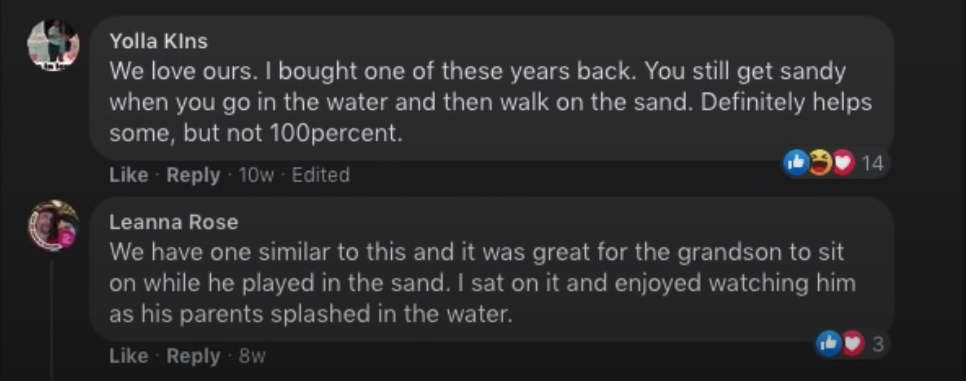Like Leanna Rose's comment
Image resolution: width=966 pixels, height=381 pixels.
129,356
